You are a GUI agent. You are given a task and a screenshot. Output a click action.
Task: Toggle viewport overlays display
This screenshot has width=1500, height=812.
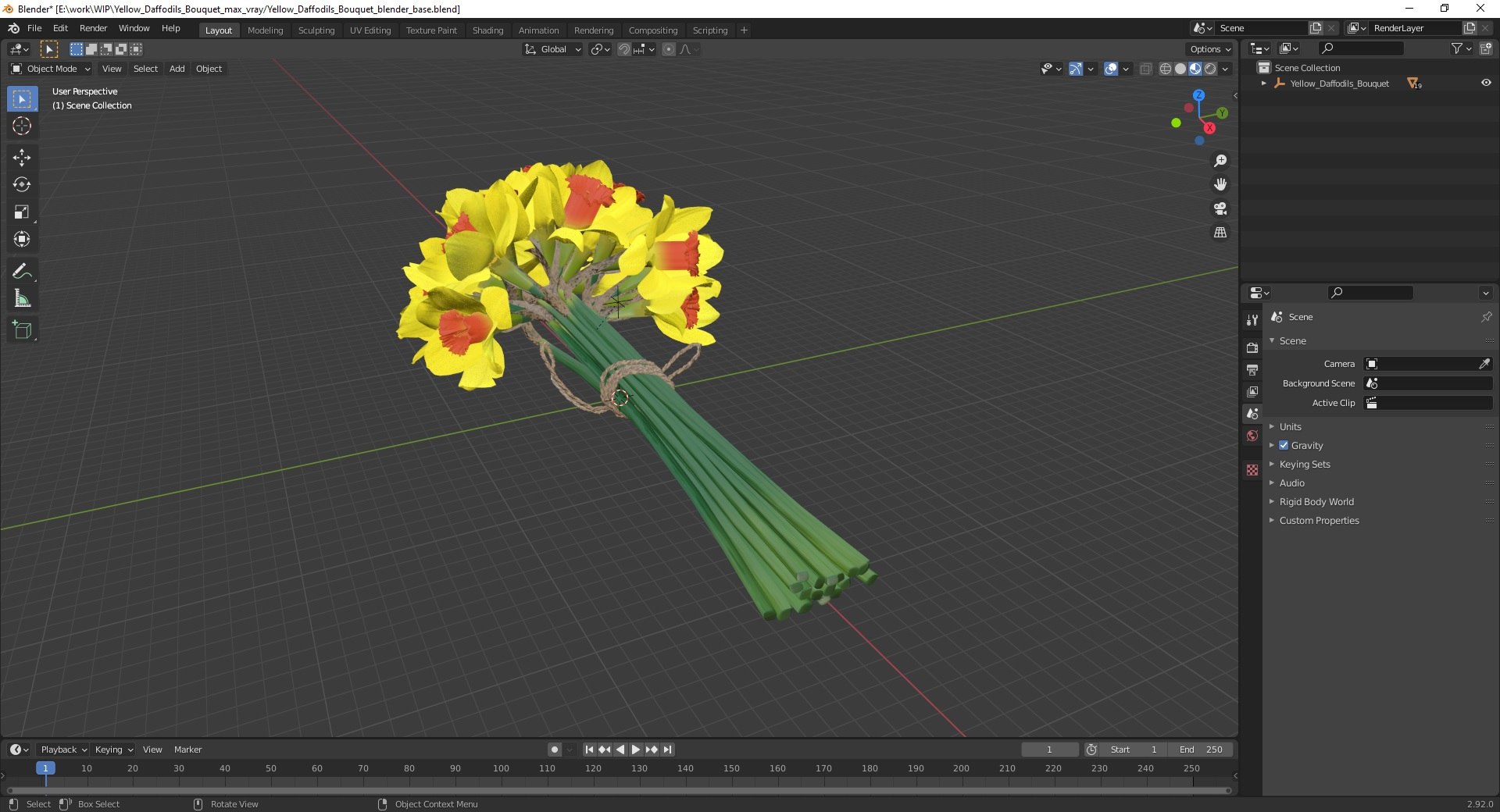coord(1111,69)
